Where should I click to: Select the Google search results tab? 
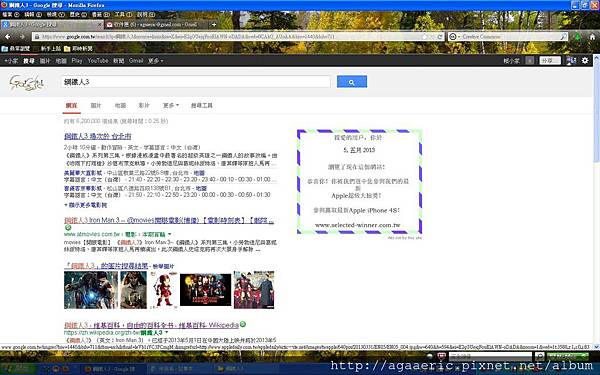tap(52, 24)
